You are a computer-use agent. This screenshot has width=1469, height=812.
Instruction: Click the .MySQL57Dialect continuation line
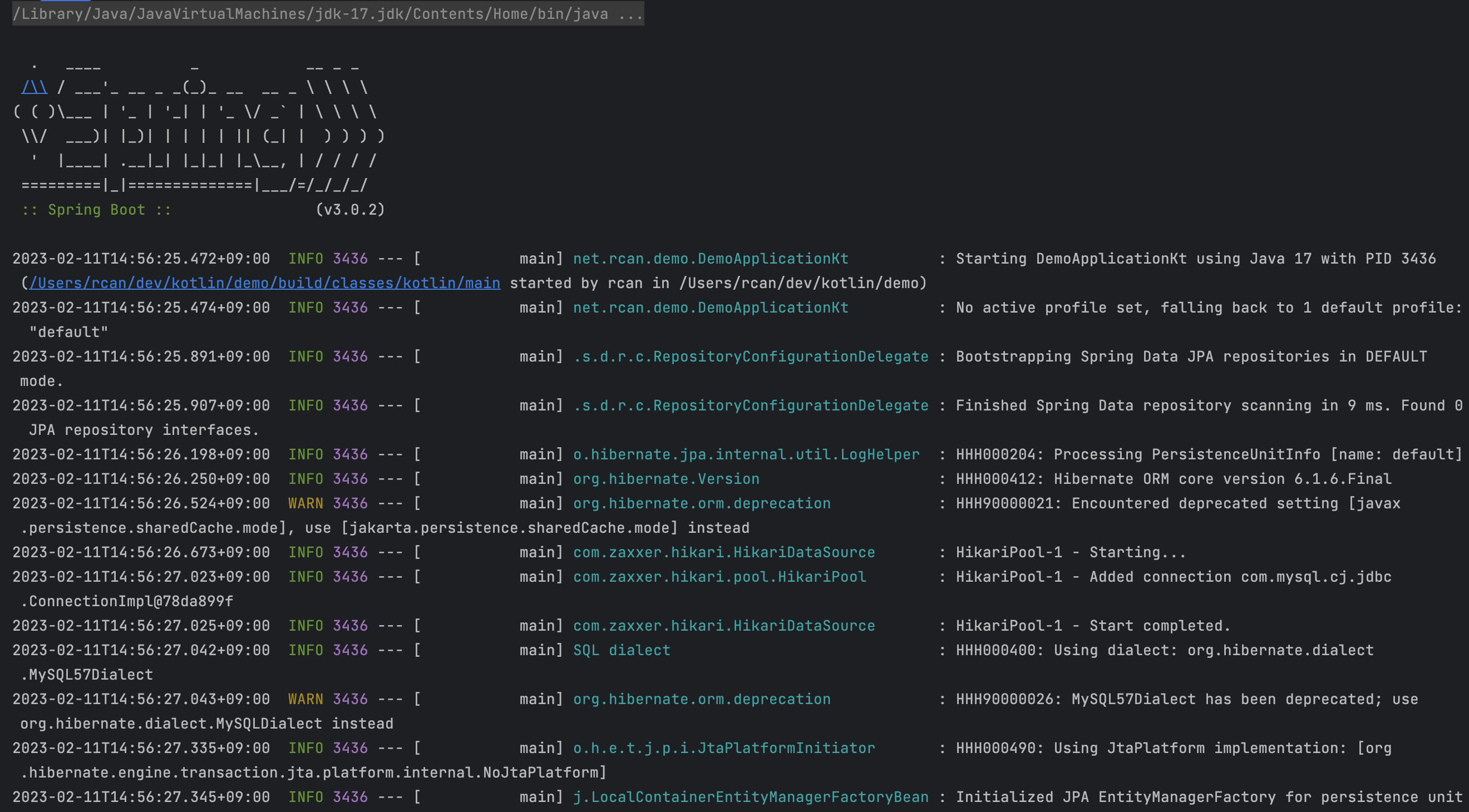pyautogui.click(x=87, y=675)
